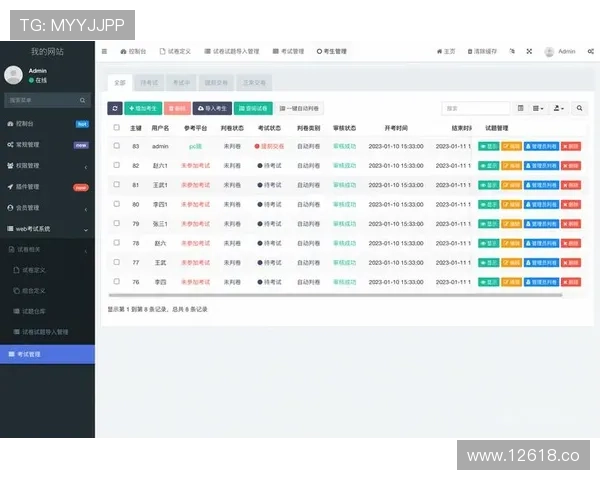This screenshot has height=480, width=600.
Task: Click the 主页 home icon in top bar
Action: (445, 51)
